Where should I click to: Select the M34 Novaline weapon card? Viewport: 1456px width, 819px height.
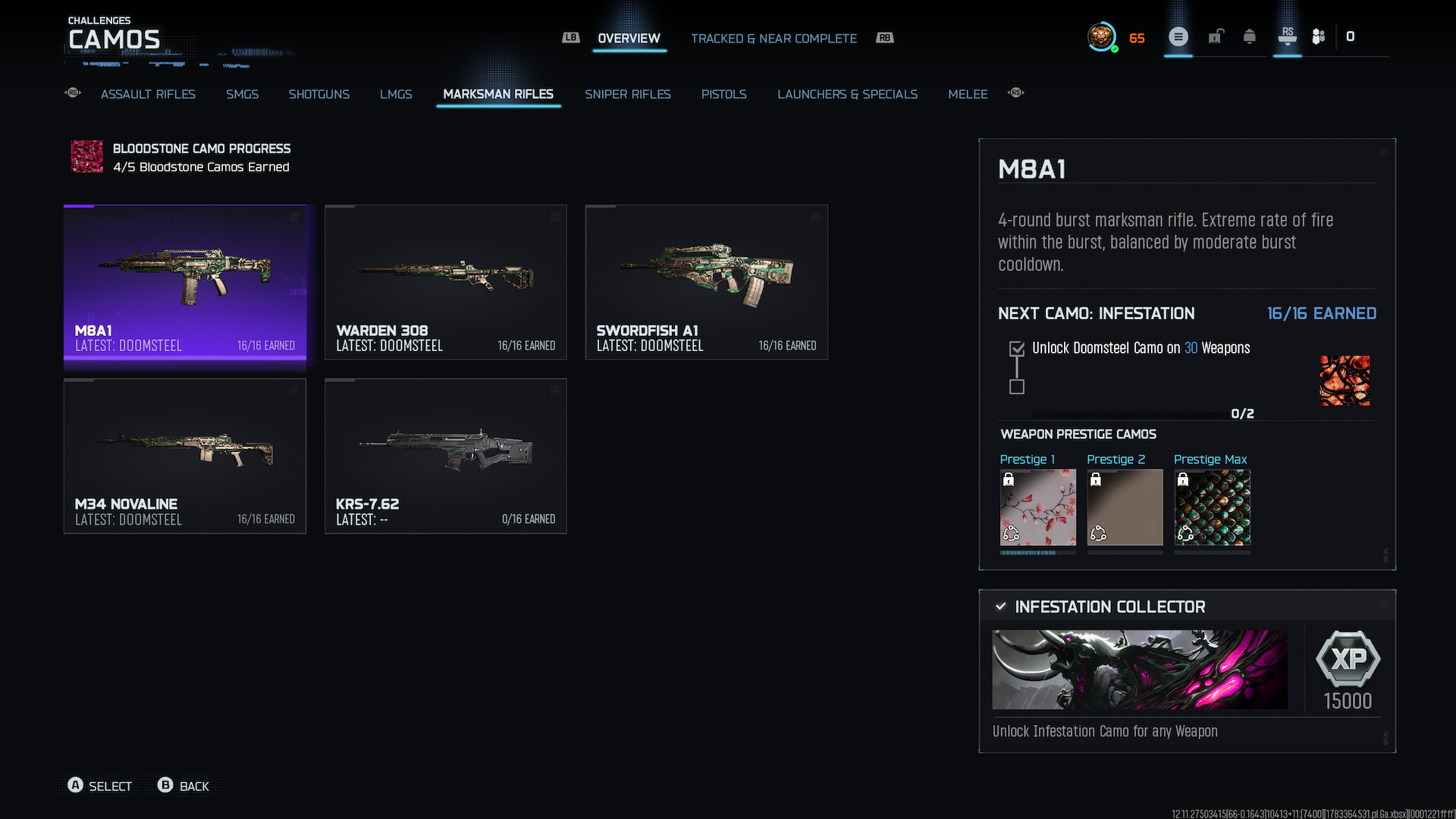[x=185, y=456]
